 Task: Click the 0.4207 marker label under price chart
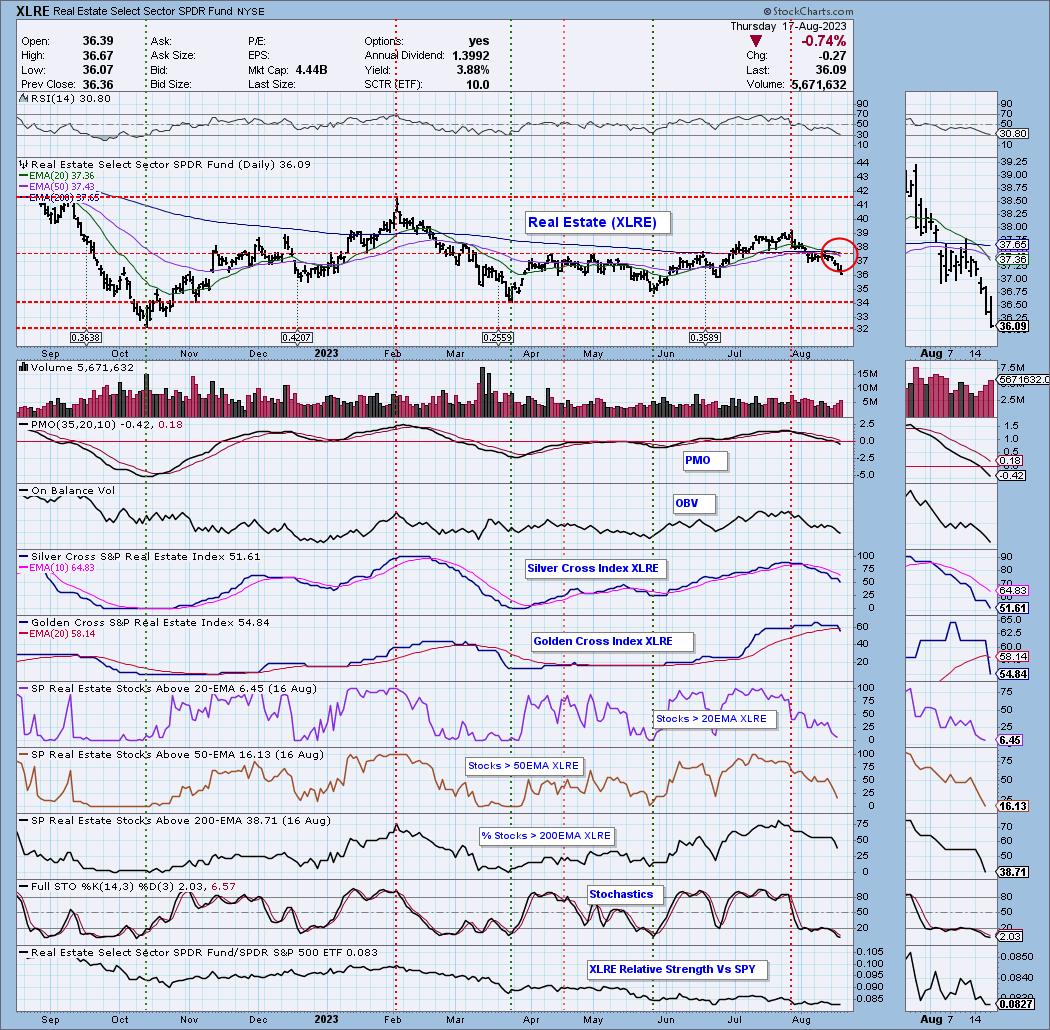[x=297, y=338]
